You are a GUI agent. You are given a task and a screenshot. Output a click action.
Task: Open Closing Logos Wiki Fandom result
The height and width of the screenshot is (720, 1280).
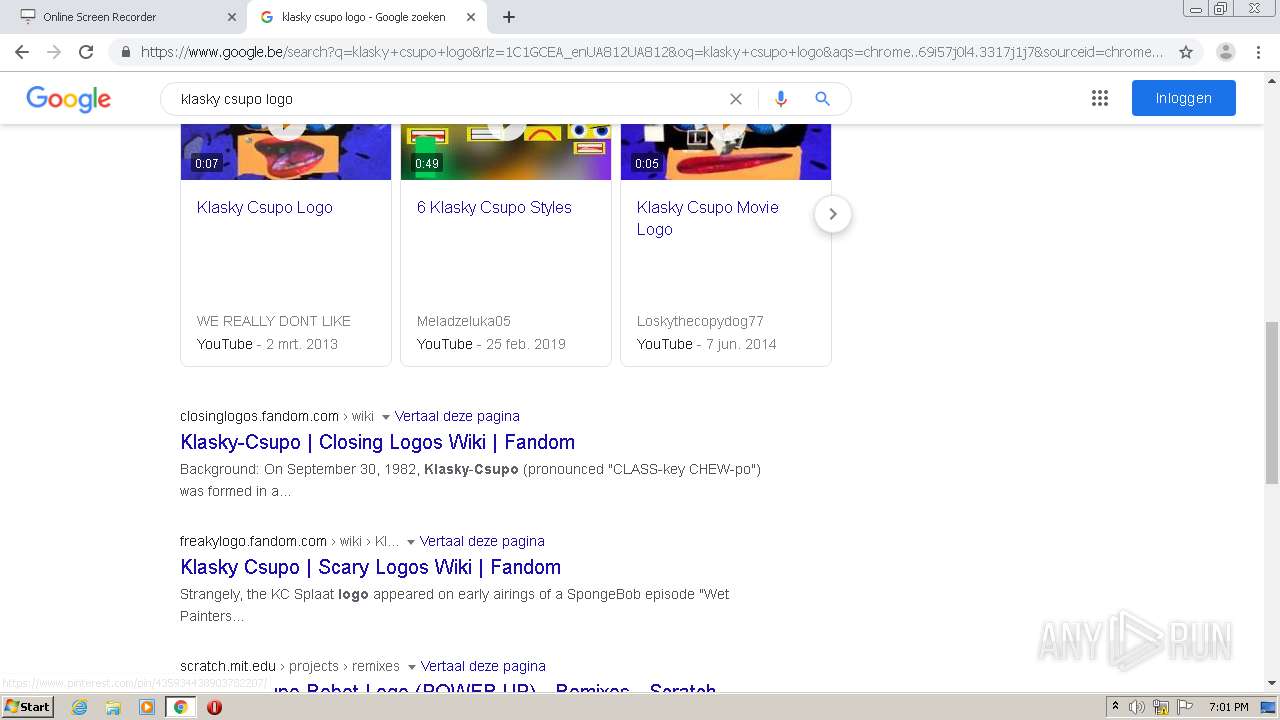(x=377, y=442)
